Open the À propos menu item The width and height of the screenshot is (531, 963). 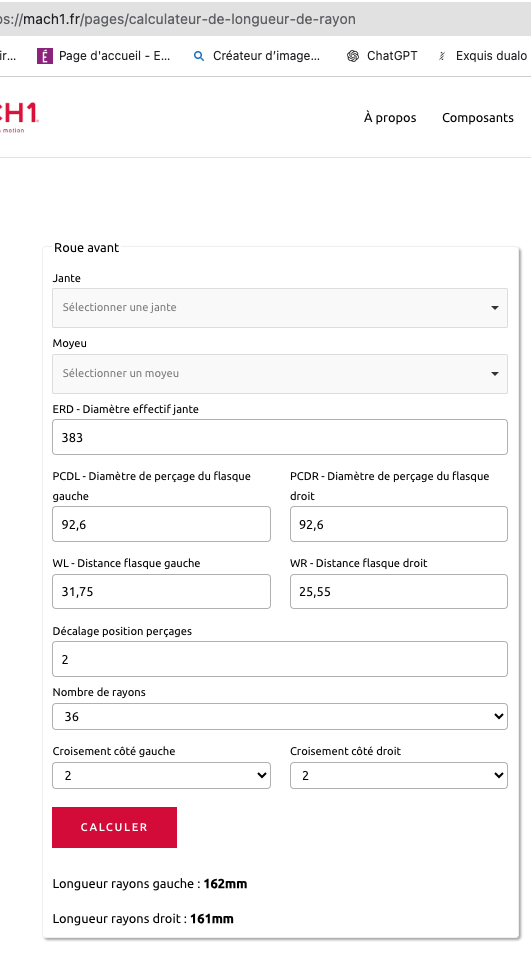390,117
